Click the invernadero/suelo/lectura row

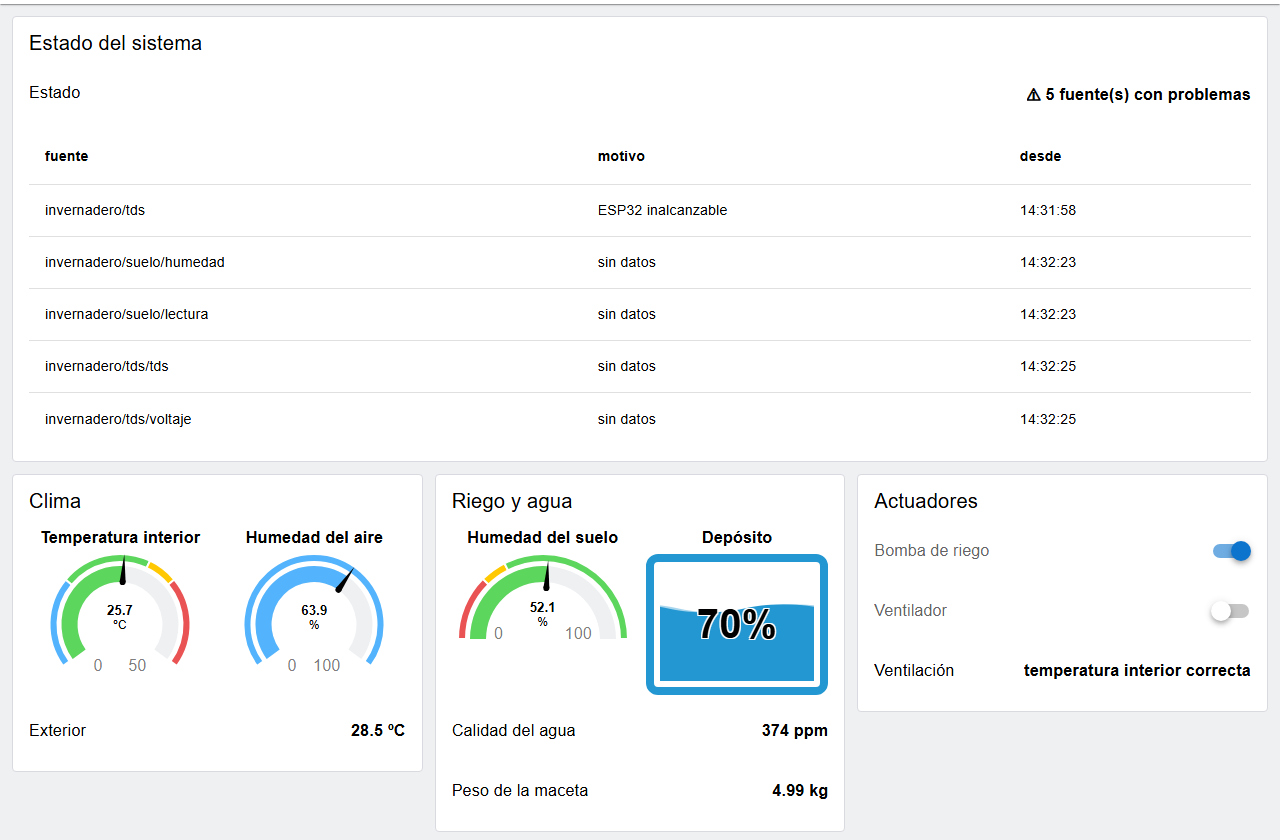click(640, 315)
